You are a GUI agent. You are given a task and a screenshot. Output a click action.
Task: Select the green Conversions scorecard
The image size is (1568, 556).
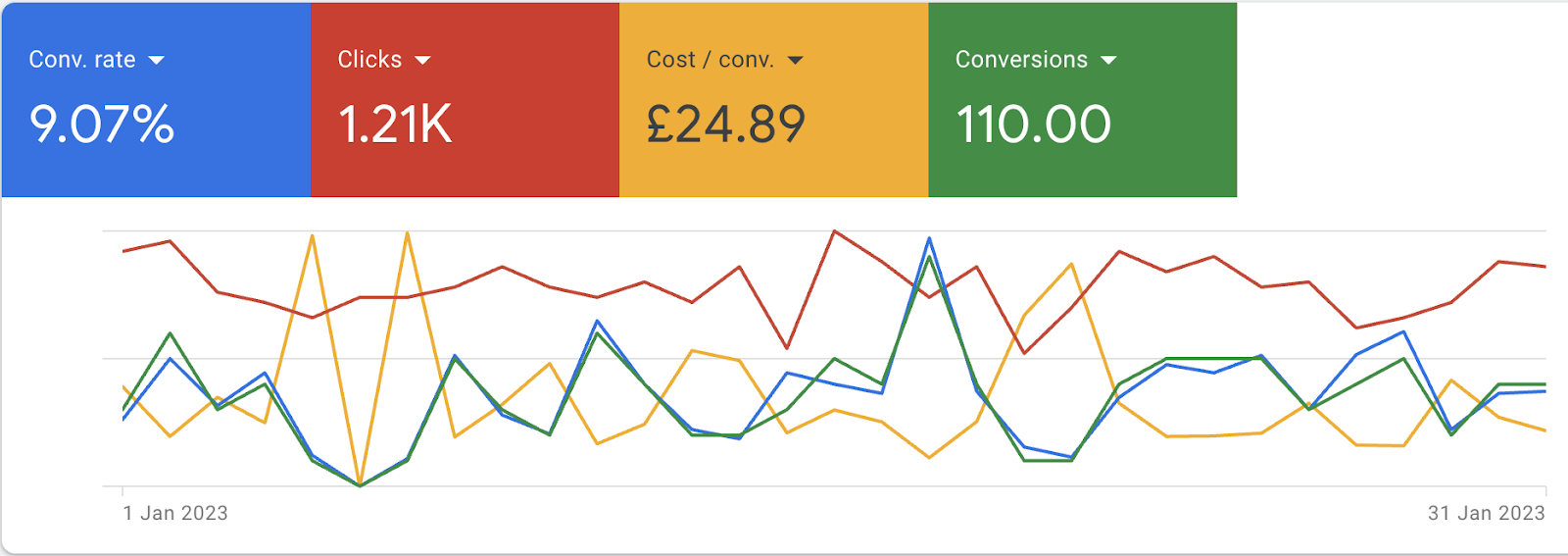click(1082, 100)
